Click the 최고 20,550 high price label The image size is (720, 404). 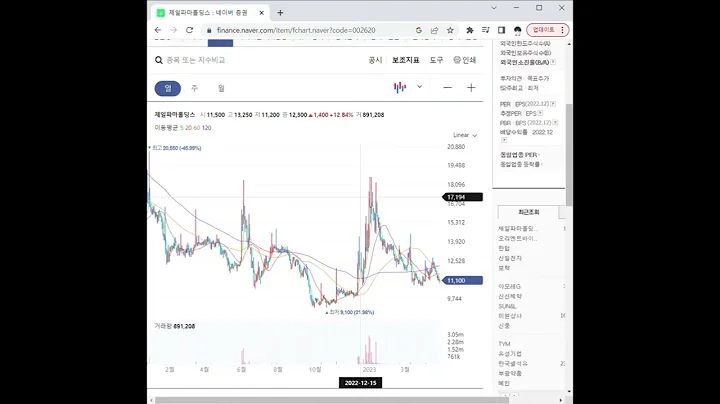tap(176, 148)
